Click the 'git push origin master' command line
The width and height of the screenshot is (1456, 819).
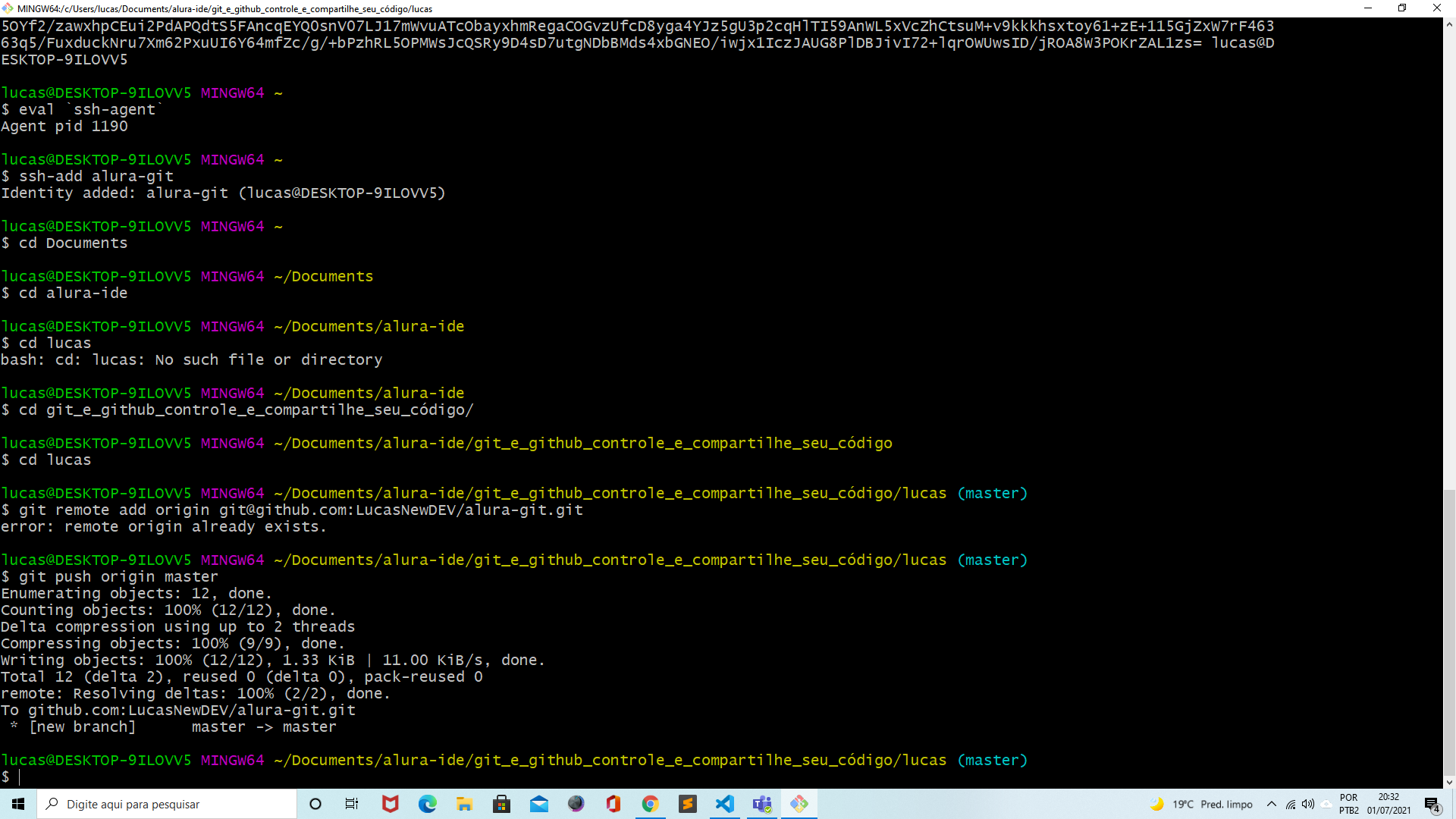tap(109, 577)
